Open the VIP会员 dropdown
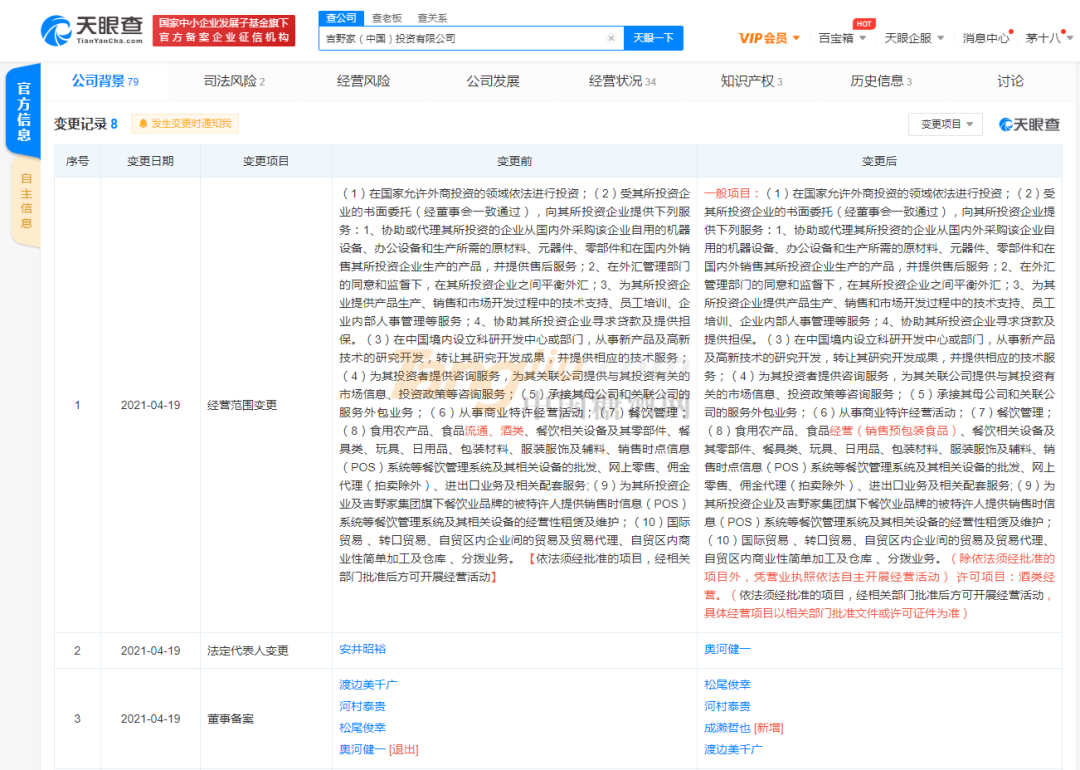 (x=769, y=38)
